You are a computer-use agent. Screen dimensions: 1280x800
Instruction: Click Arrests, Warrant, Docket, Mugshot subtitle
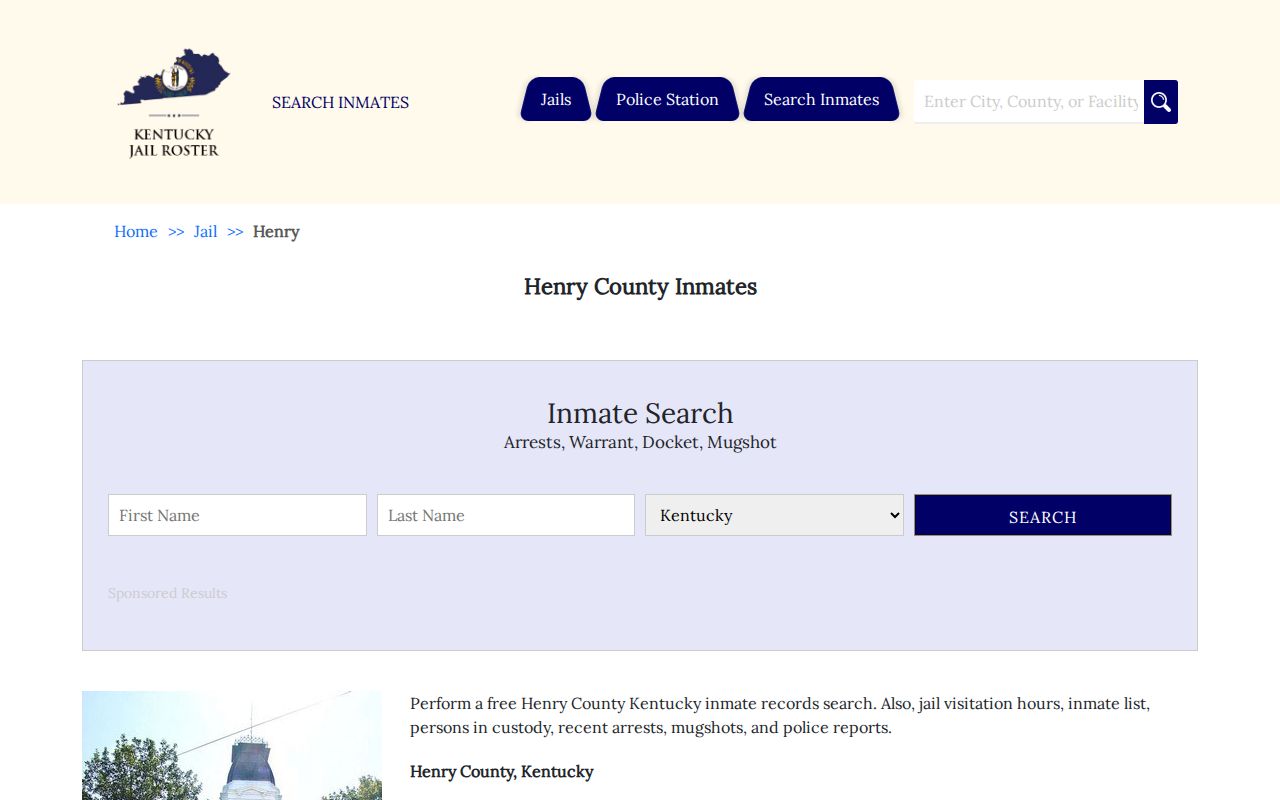pos(640,442)
